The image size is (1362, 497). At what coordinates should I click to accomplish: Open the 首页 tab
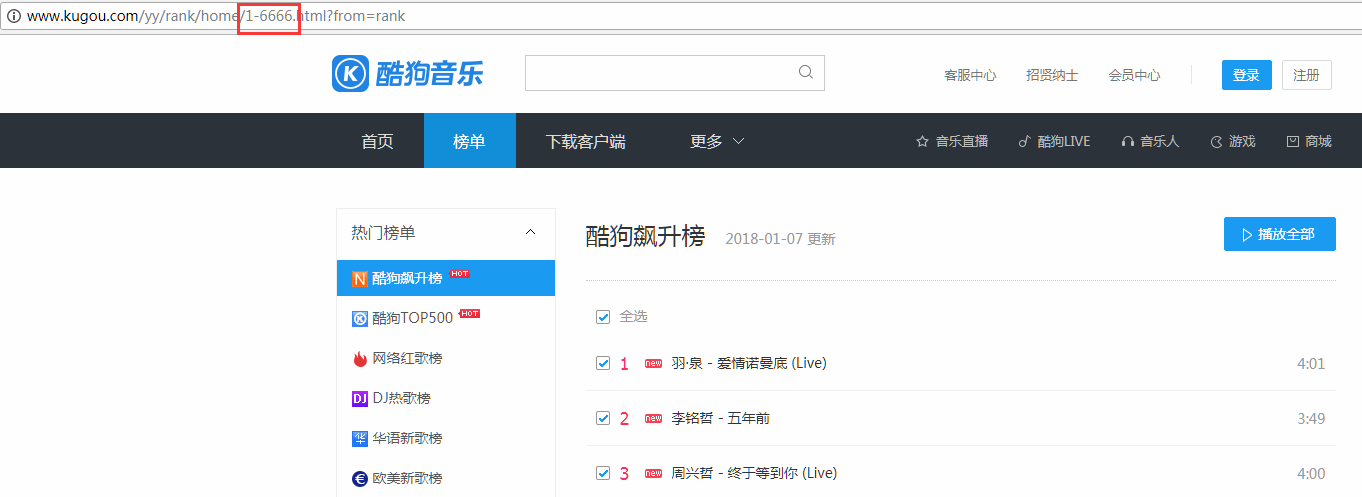pyautogui.click(x=377, y=141)
